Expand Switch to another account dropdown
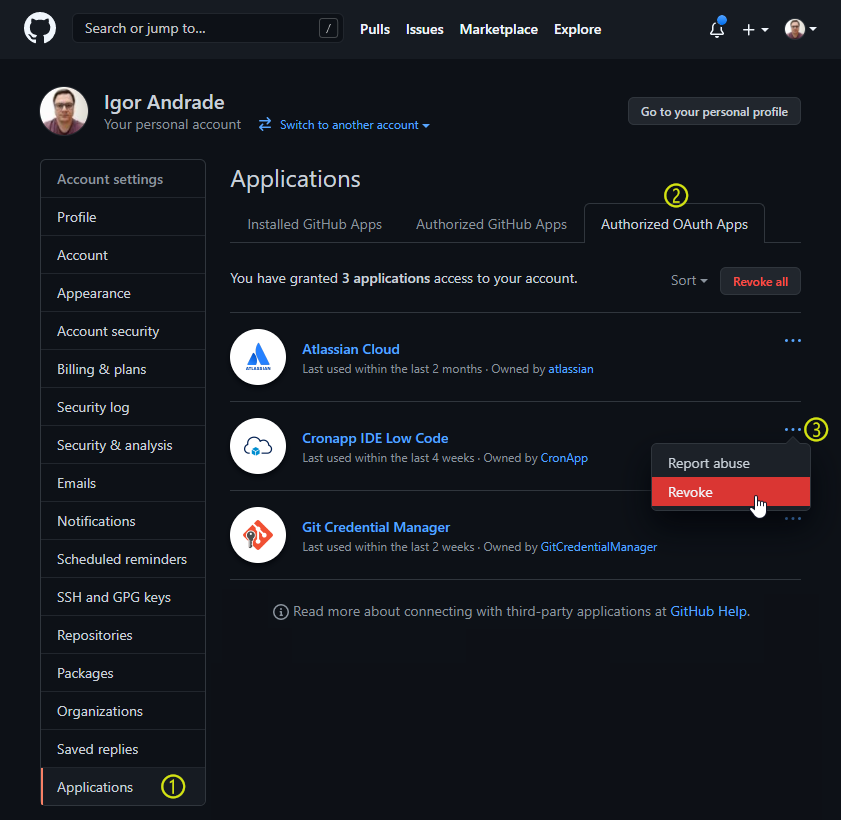This screenshot has width=841, height=820. [355, 125]
